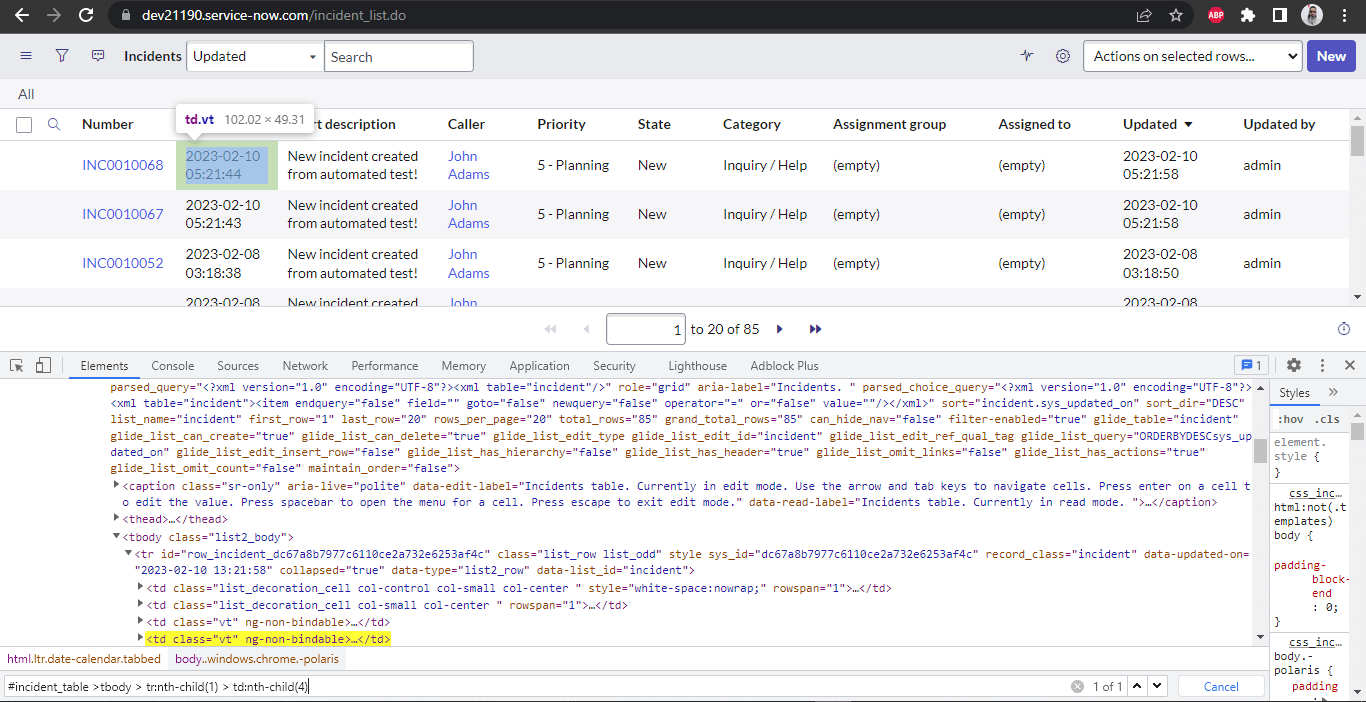Click the column search magnifier icon

click(x=55, y=123)
